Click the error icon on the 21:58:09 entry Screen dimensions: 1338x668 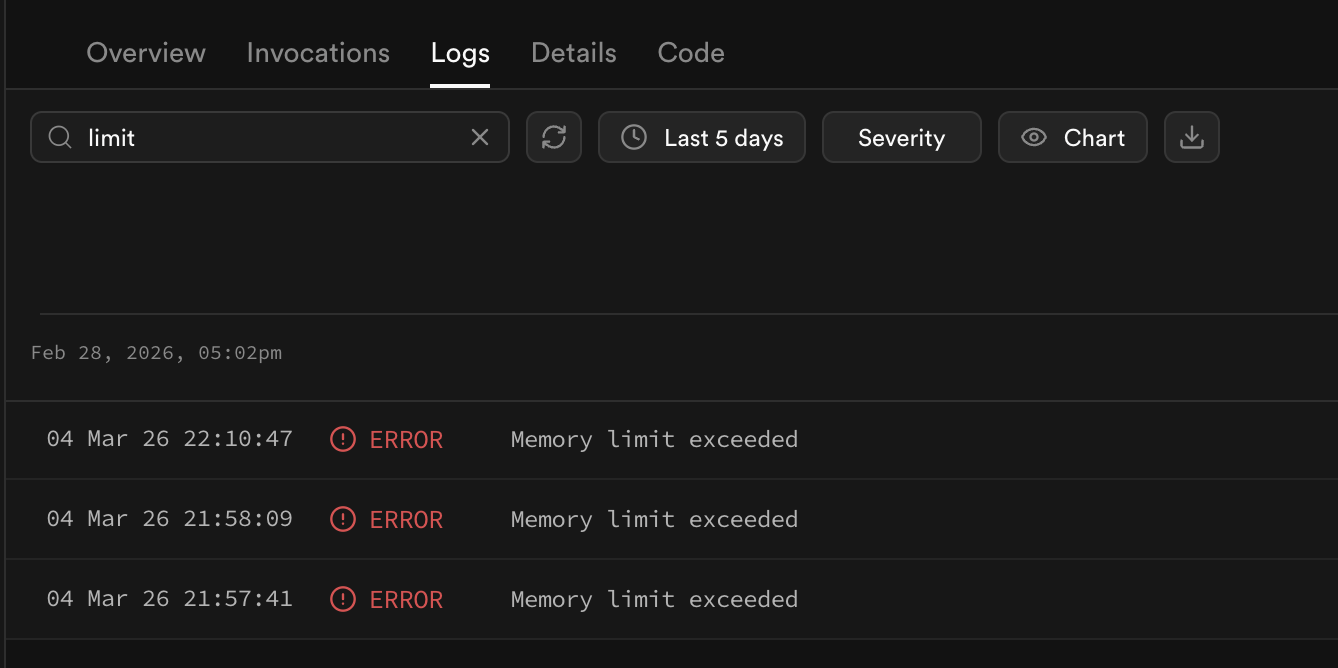coord(343,519)
